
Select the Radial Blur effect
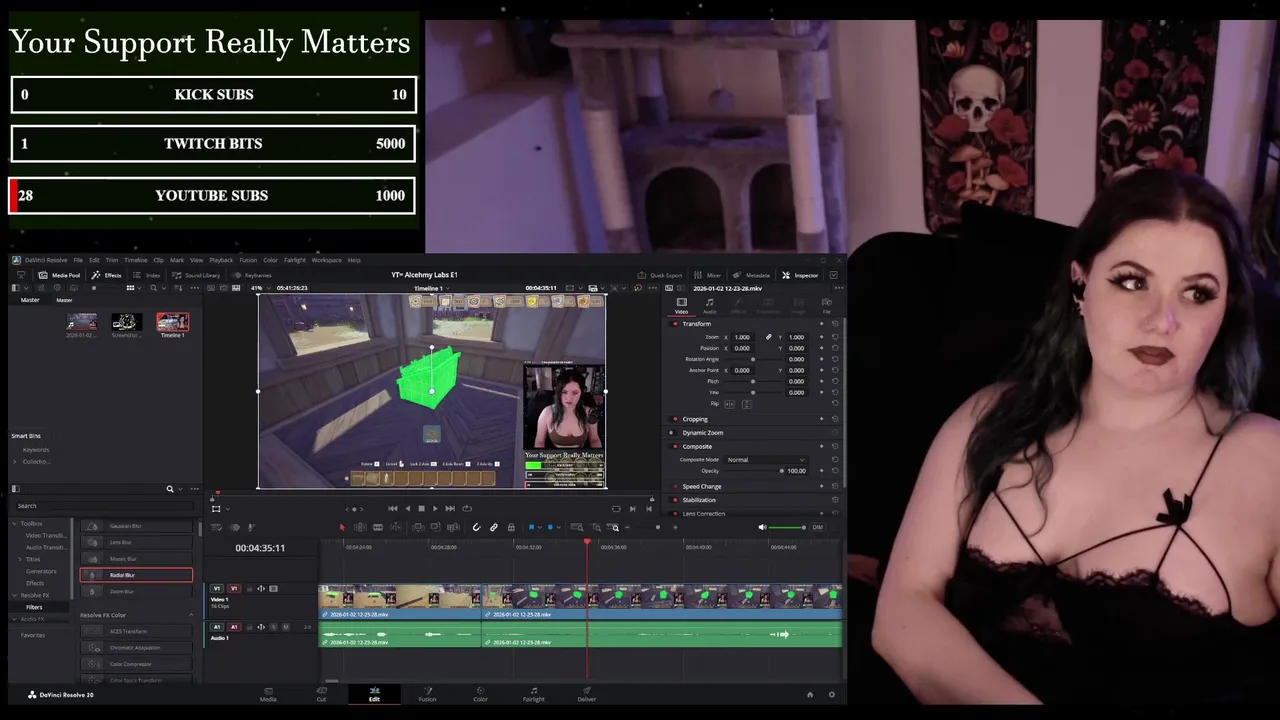click(136, 575)
